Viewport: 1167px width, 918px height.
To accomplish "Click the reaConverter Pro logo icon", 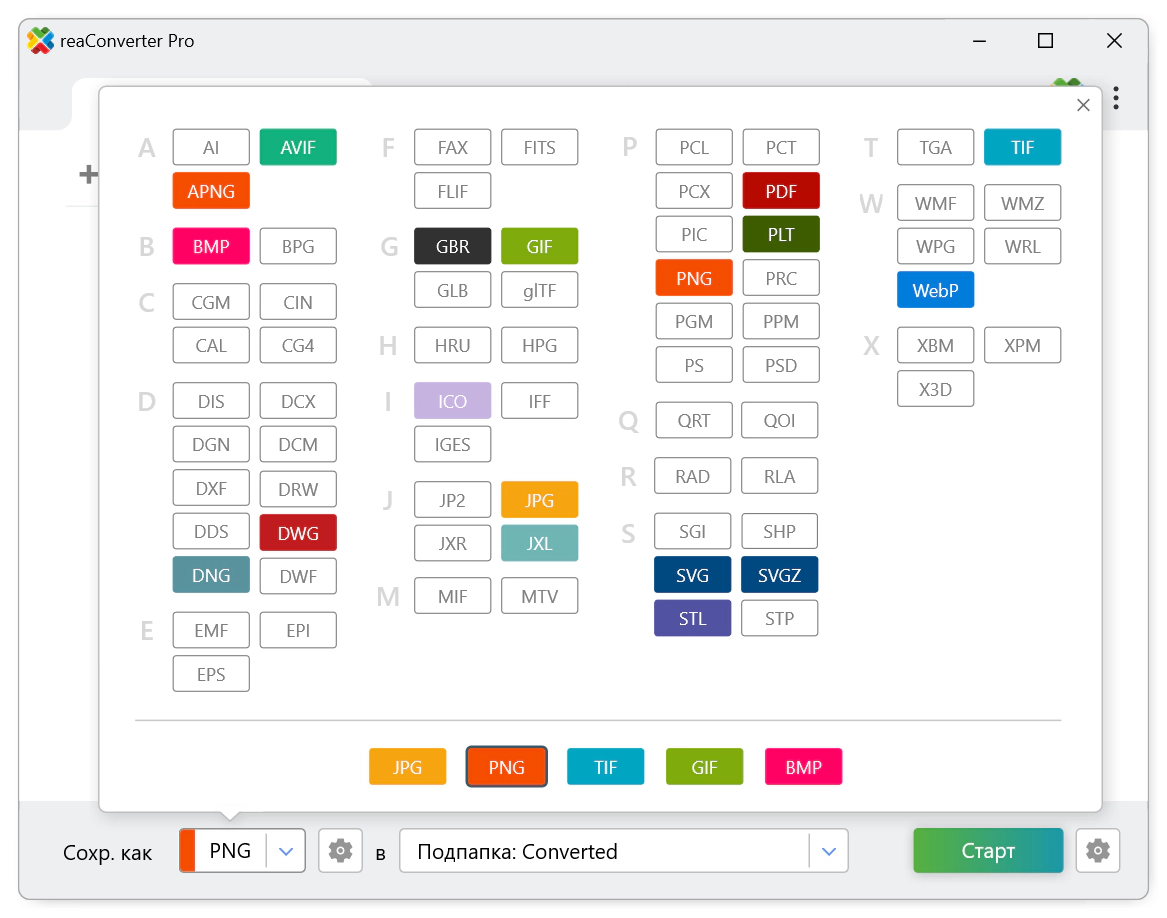I will 40,41.
